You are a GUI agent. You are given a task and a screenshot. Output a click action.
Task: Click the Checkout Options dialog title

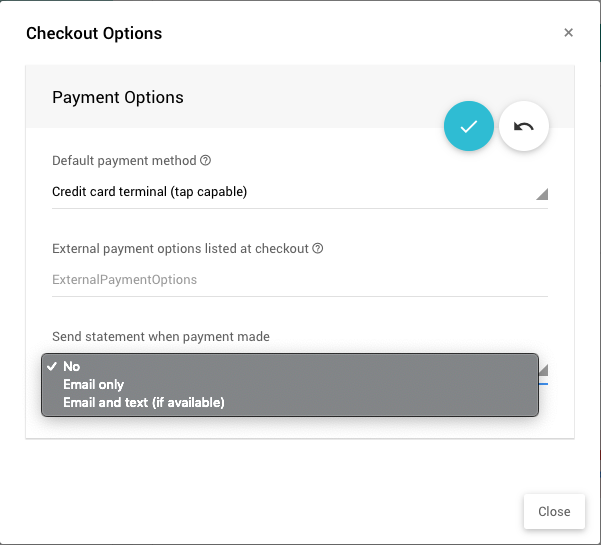(x=94, y=33)
